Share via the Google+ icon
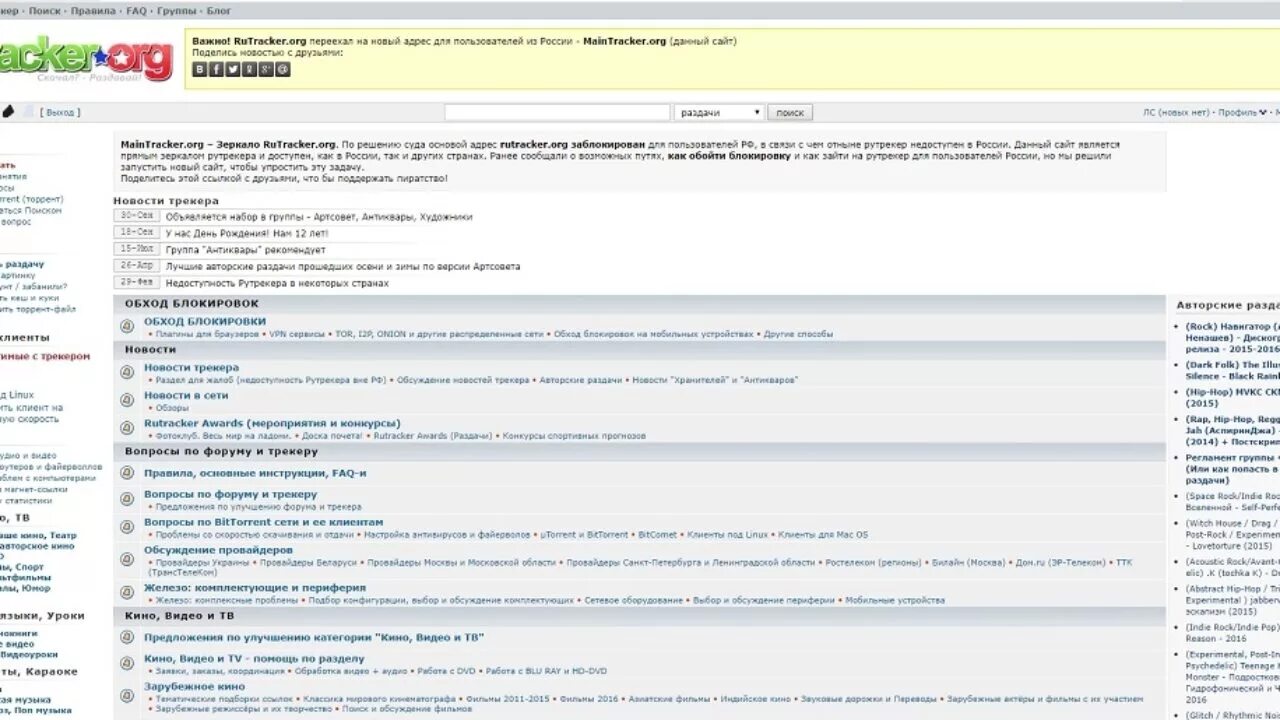 point(266,69)
